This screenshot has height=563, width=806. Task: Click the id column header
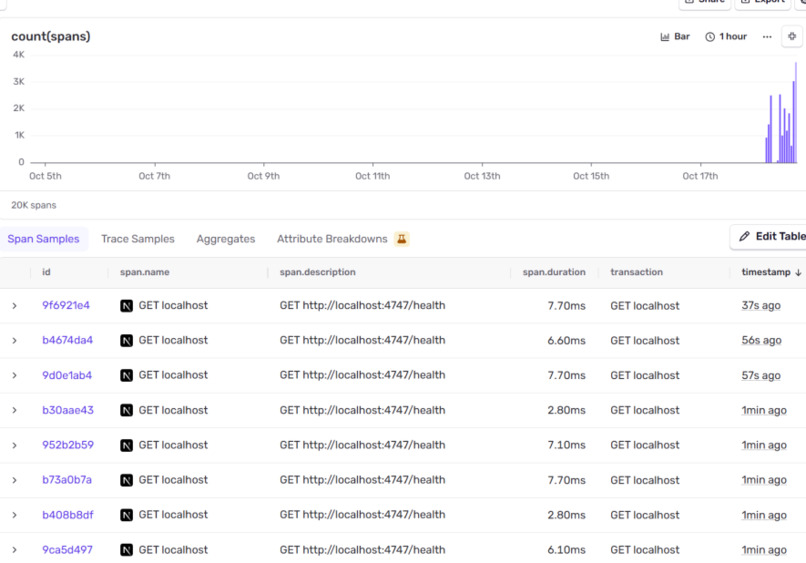click(46, 273)
